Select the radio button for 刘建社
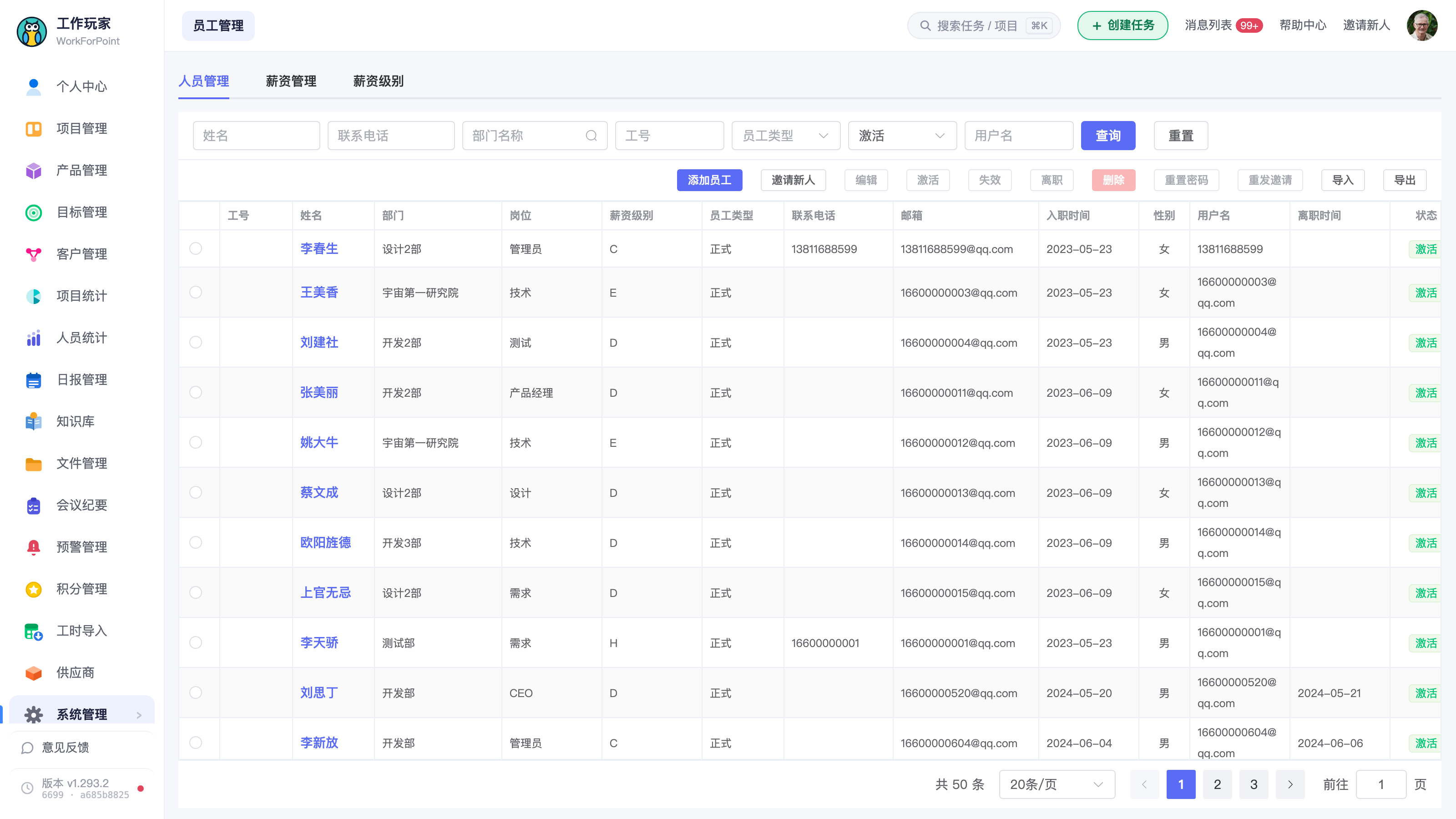Screen dimensions: 1456x819 [x=196, y=342]
